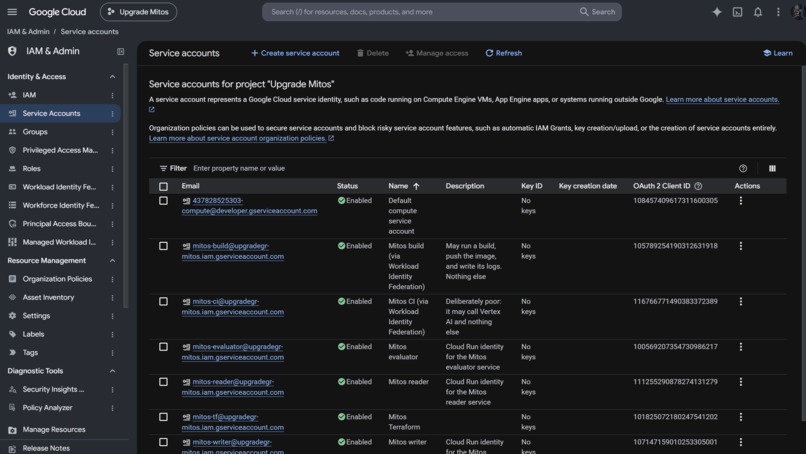Click the search bar Search button
This screenshot has width=806, height=454.
pos(597,12)
